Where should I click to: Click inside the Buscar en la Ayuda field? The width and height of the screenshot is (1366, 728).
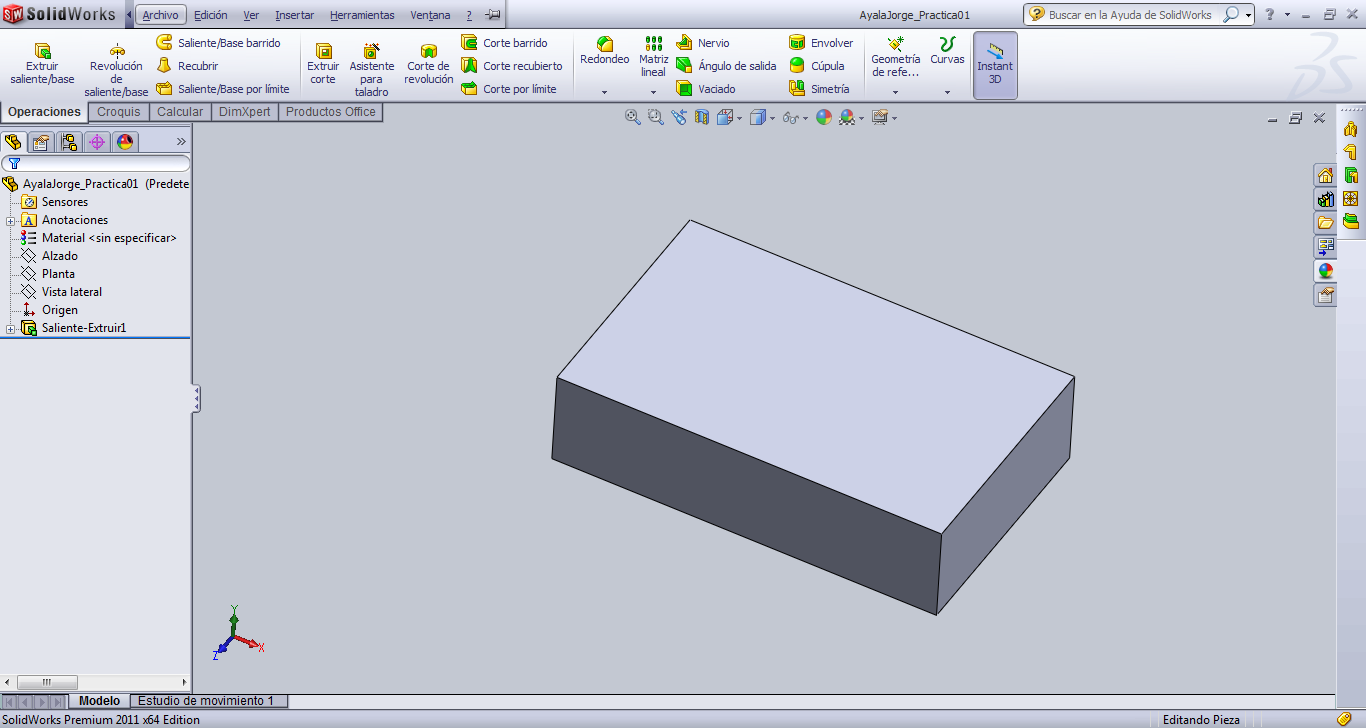[1130, 15]
